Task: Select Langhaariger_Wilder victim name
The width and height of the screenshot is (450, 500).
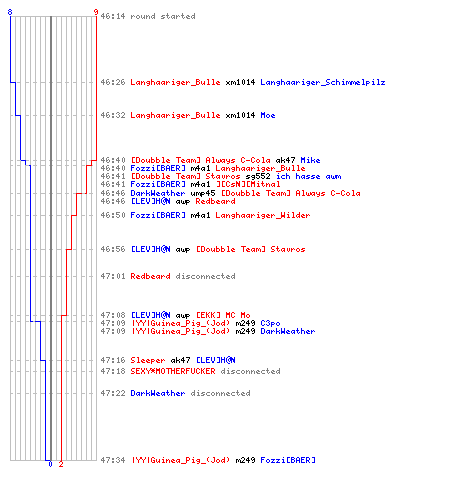Action: (263, 215)
